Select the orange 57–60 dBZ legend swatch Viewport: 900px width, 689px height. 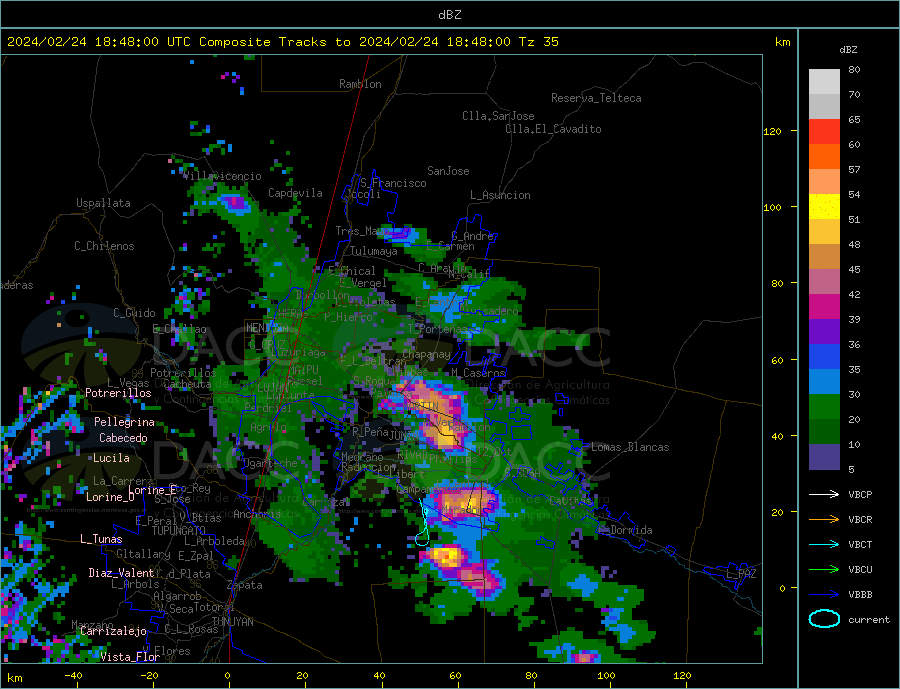click(824, 157)
